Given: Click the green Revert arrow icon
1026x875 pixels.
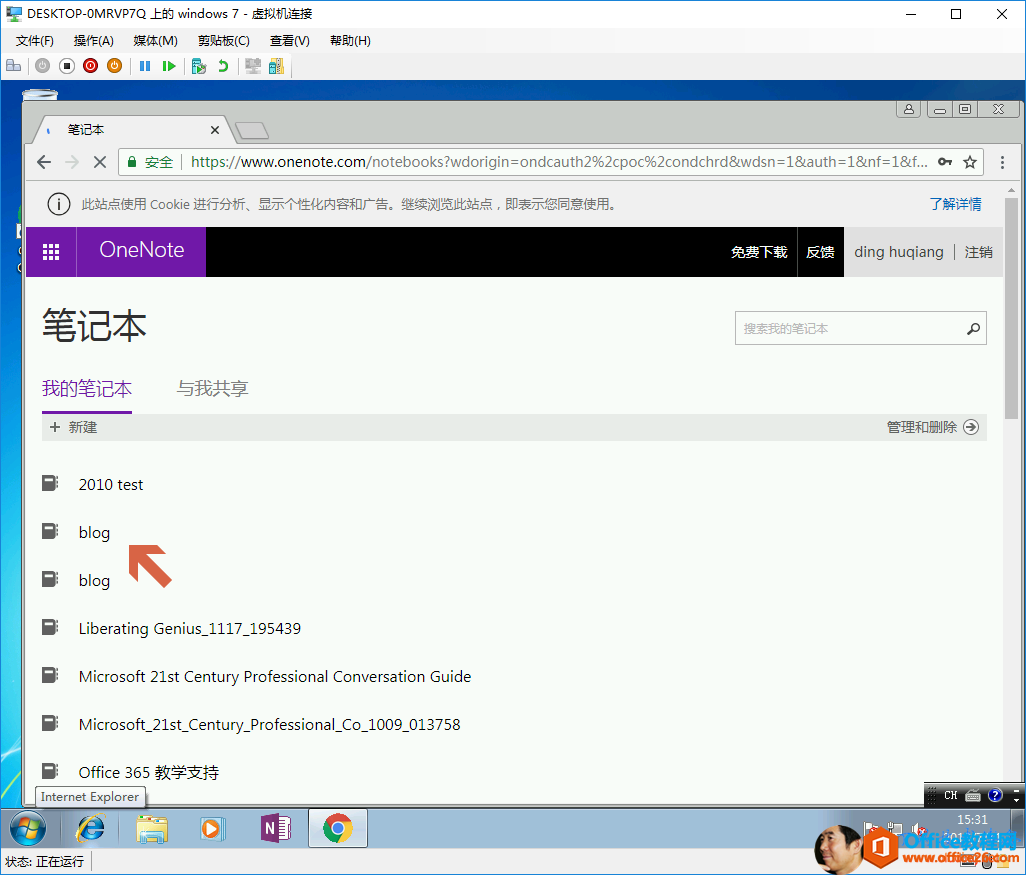Looking at the screenshot, I should (x=222, y=66).
